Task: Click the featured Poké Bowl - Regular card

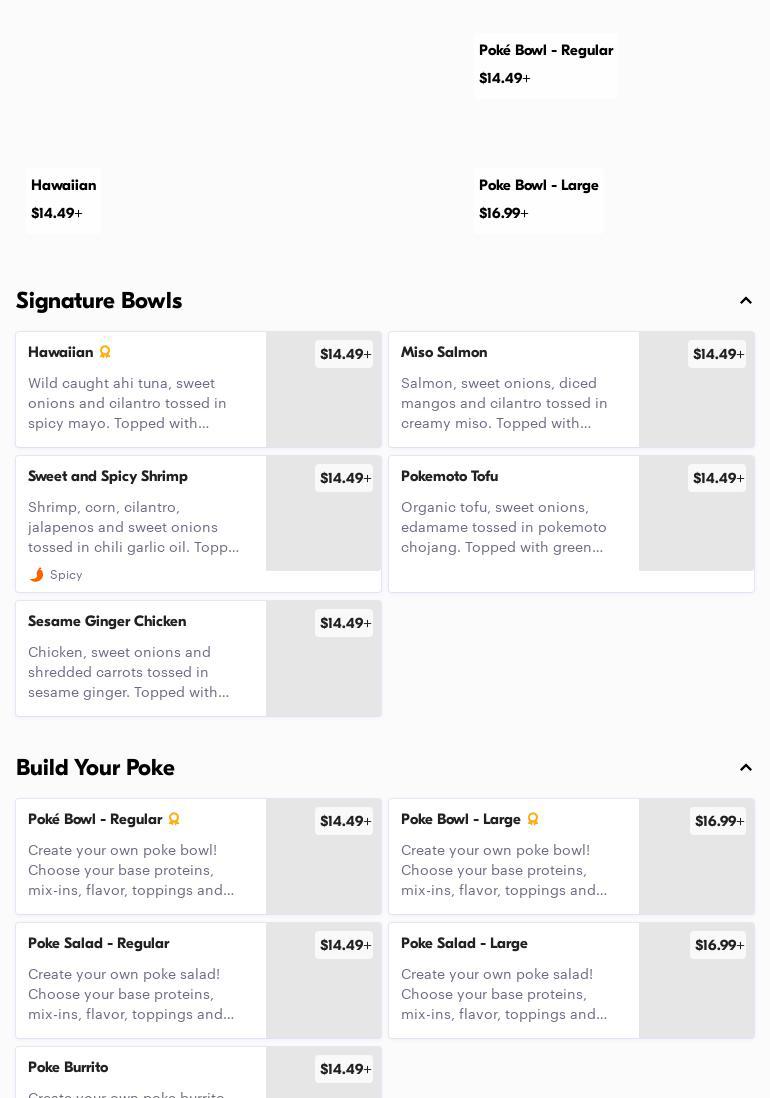Action: click(545, 64)
